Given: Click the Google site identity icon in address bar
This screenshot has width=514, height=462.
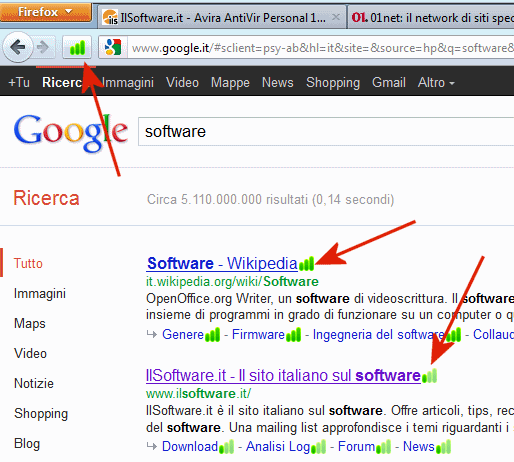Looking at the screenshot, I should (x=113, y=48).
